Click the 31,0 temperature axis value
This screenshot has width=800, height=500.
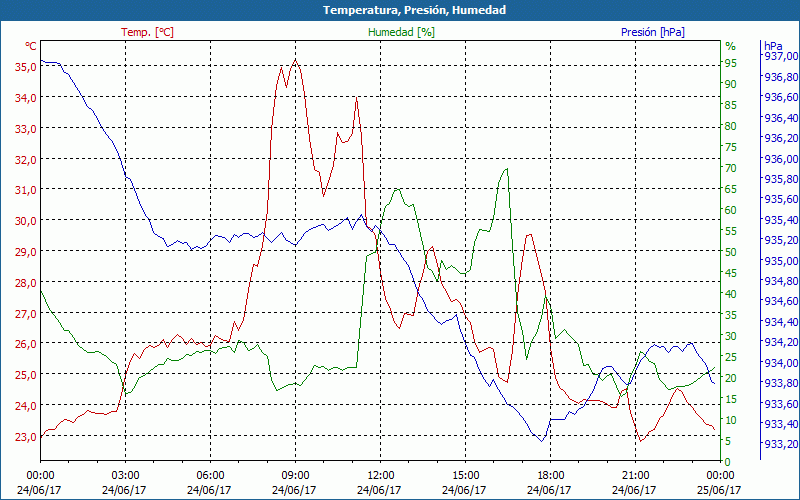pyautogui.click(x=26, y=190)
